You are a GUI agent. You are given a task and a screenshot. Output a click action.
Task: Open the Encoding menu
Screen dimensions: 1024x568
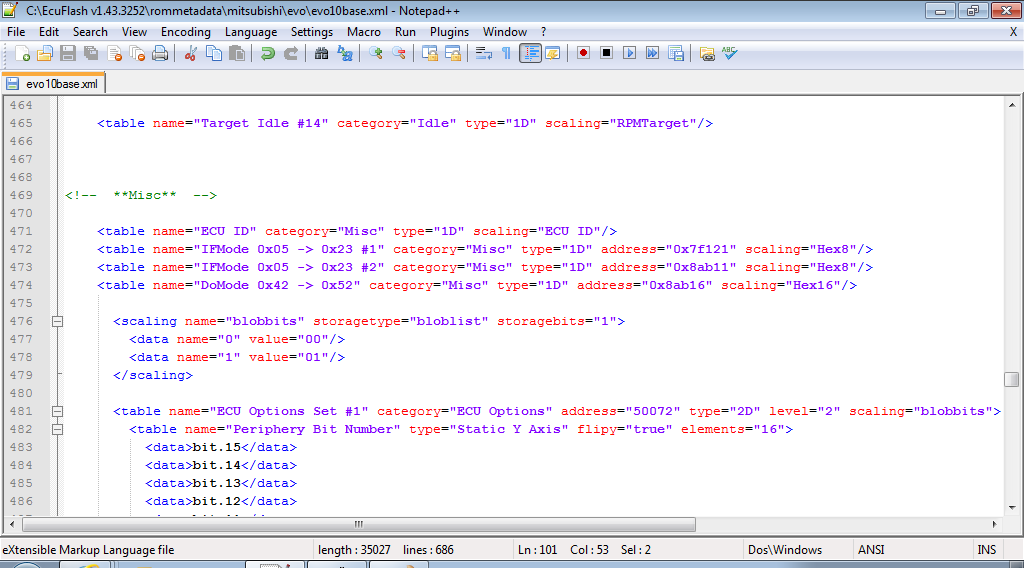185,32
